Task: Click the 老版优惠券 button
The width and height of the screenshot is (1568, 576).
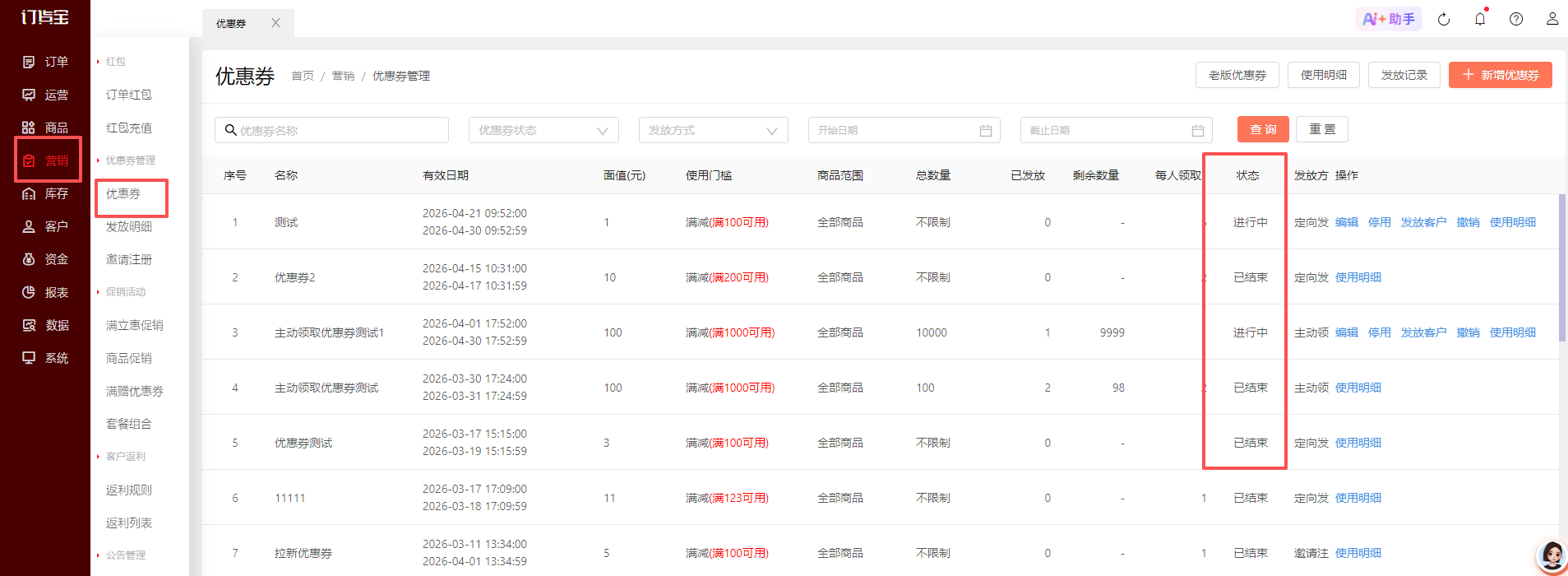Action: pyautogui.click(x=1237, y=75)
